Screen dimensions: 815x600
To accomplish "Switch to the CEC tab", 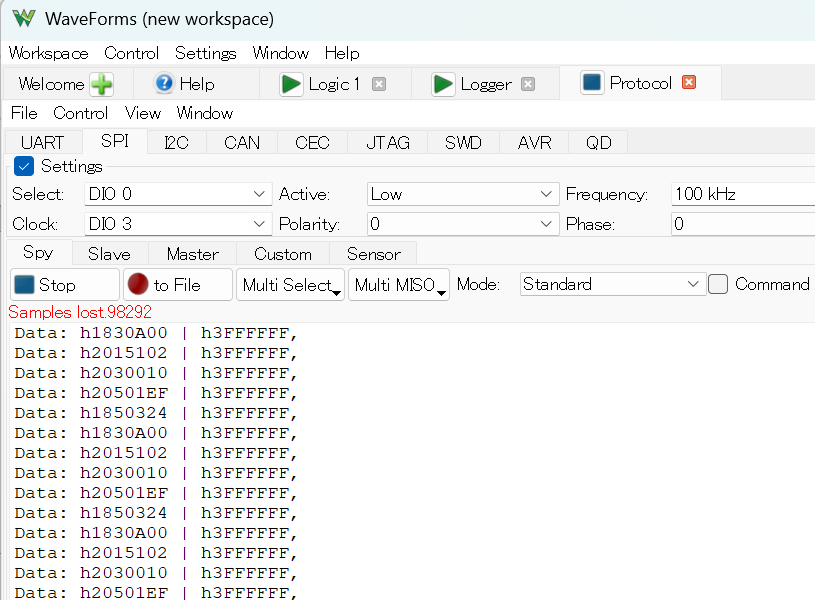I will [x=312, y=142].
